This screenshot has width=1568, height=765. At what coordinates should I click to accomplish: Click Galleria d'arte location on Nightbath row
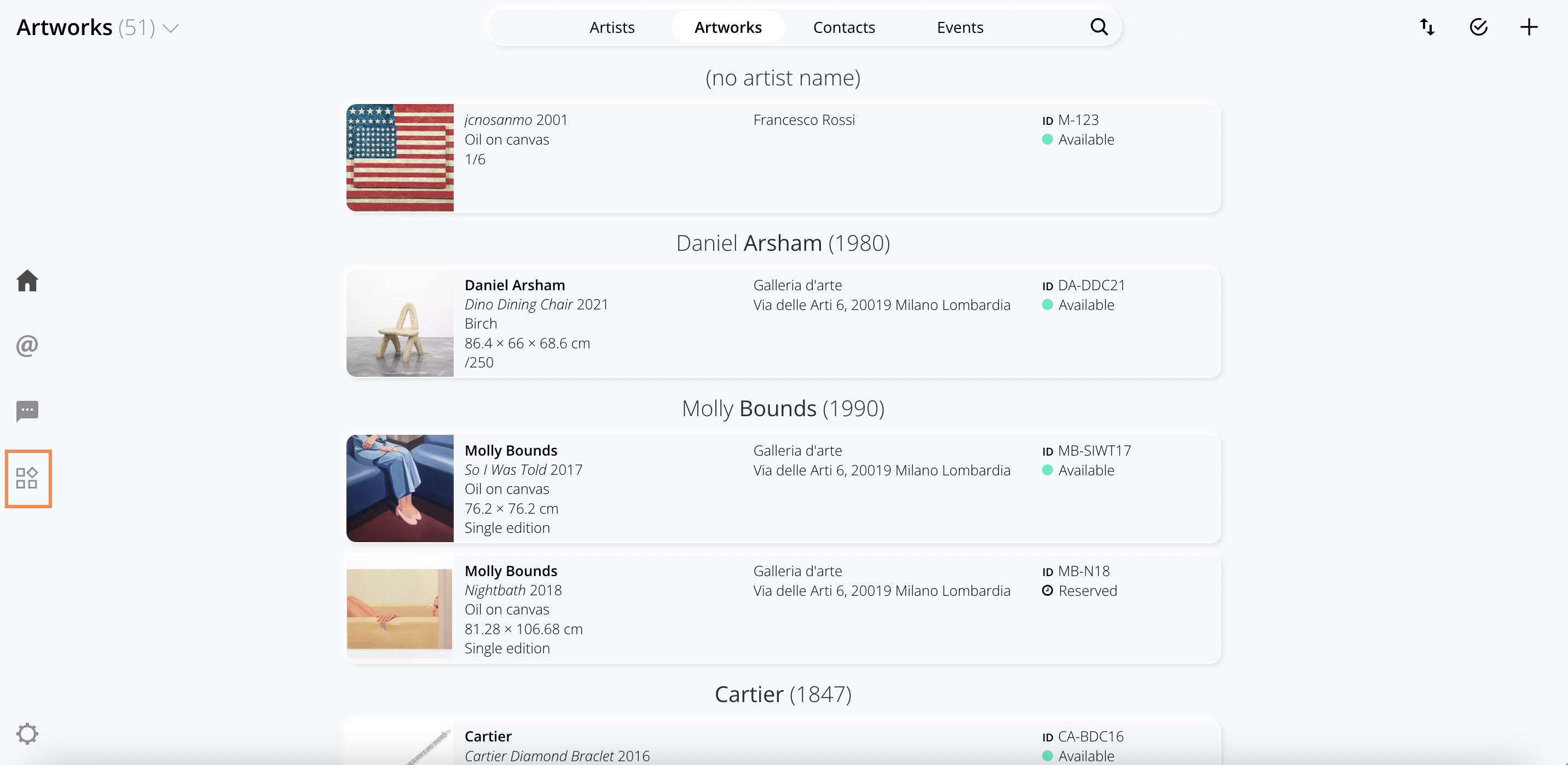point(797,571)
